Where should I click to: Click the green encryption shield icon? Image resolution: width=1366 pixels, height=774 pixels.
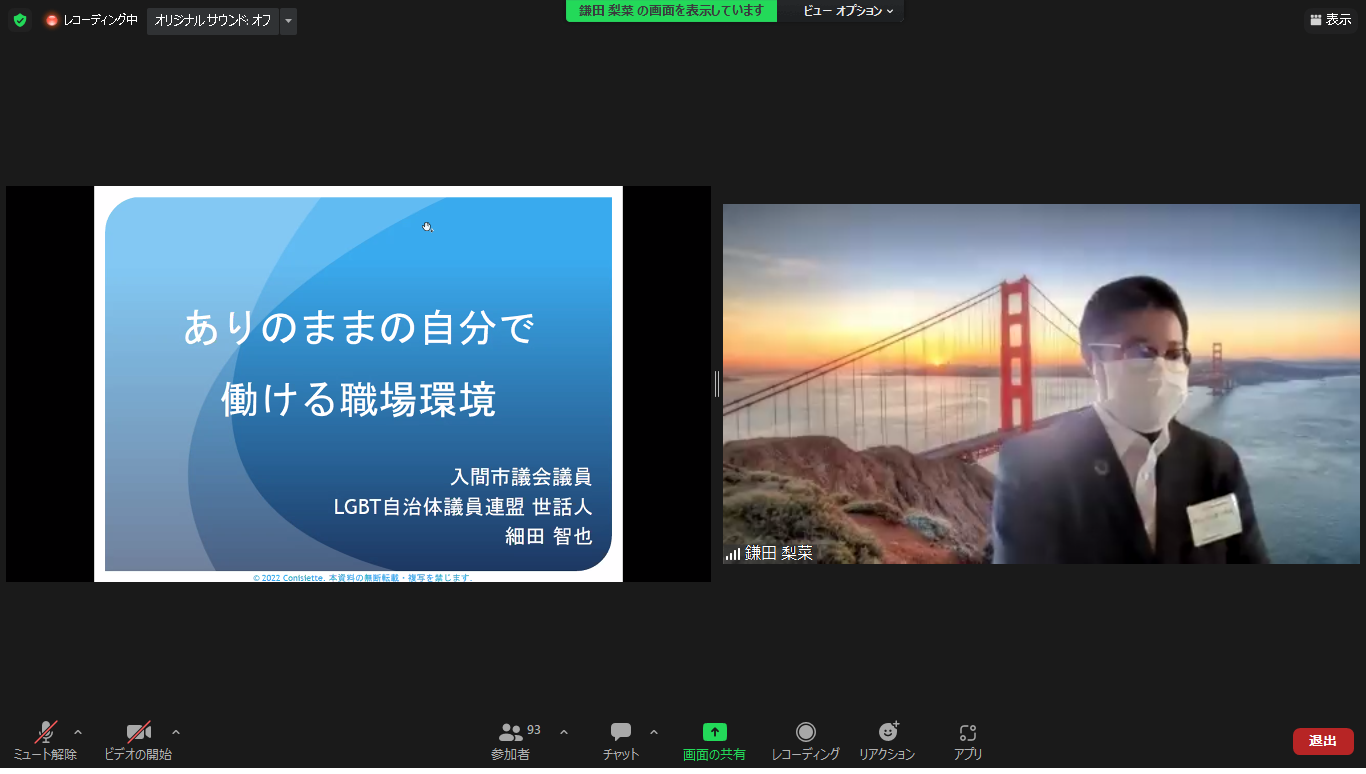pos(20,20)
